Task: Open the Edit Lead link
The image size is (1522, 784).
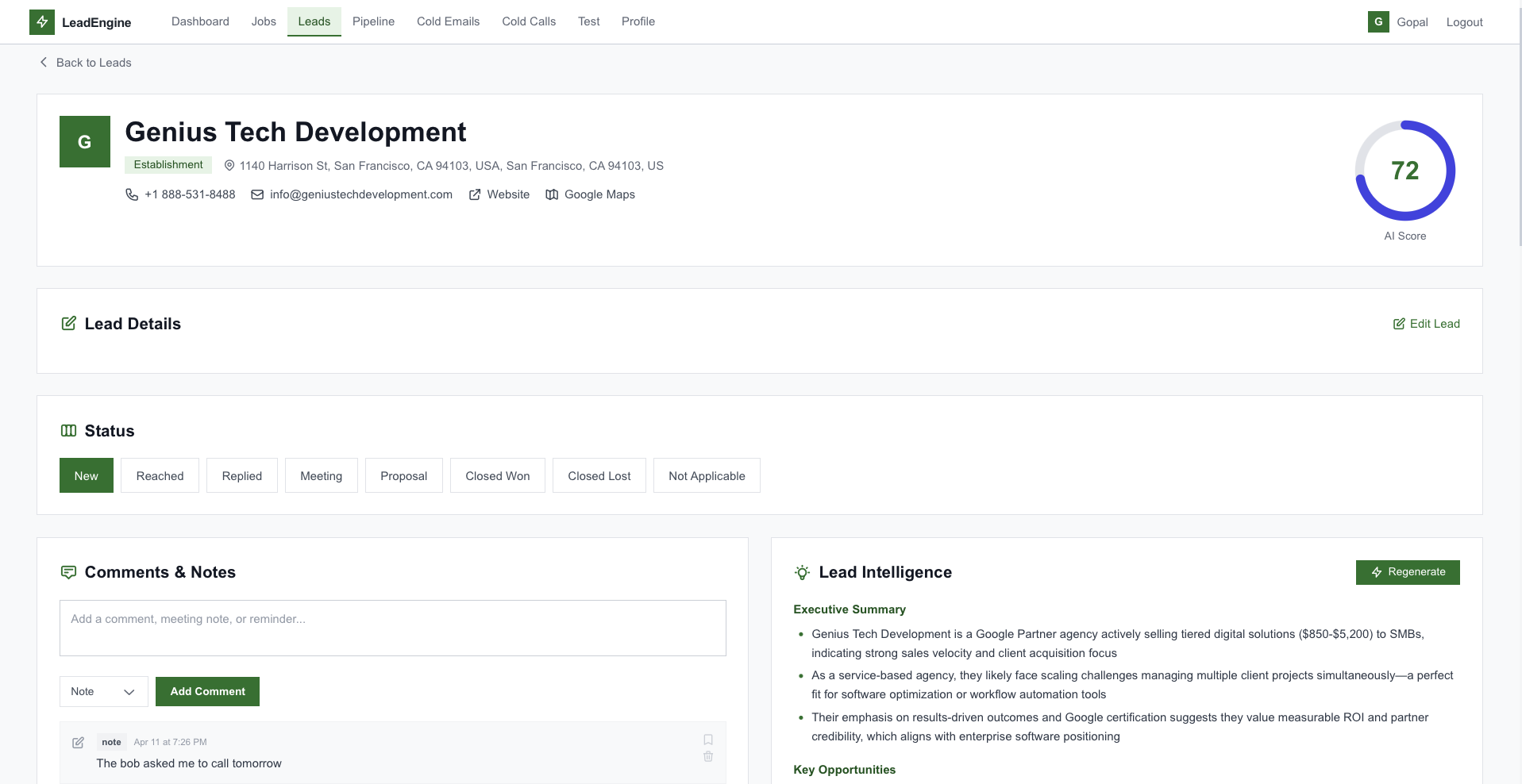Action: (x=1426, y=324)
